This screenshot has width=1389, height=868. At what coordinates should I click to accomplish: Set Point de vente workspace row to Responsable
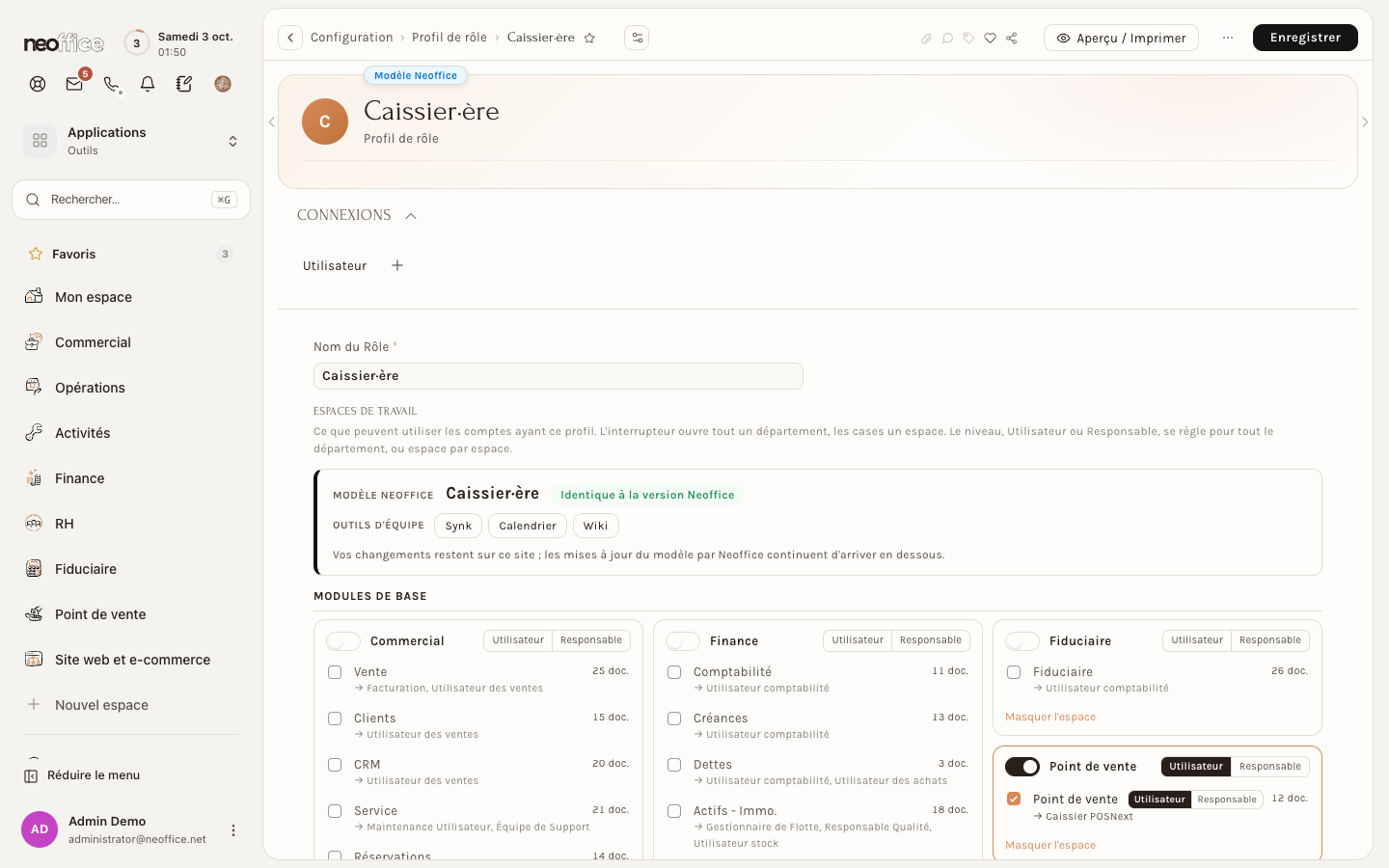pos(1227,800)
